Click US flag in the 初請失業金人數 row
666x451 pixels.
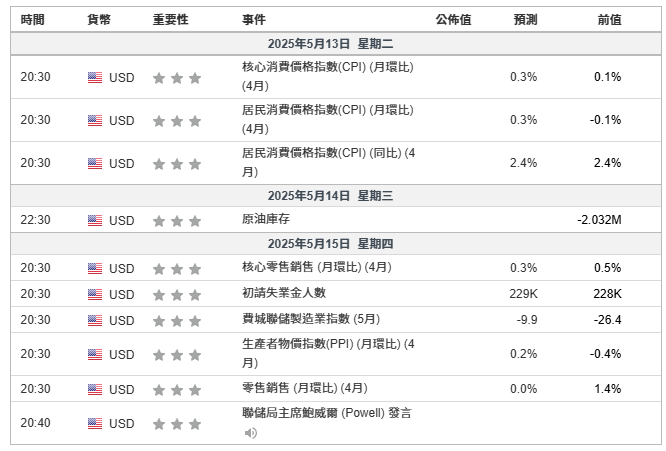click(95, 294)
